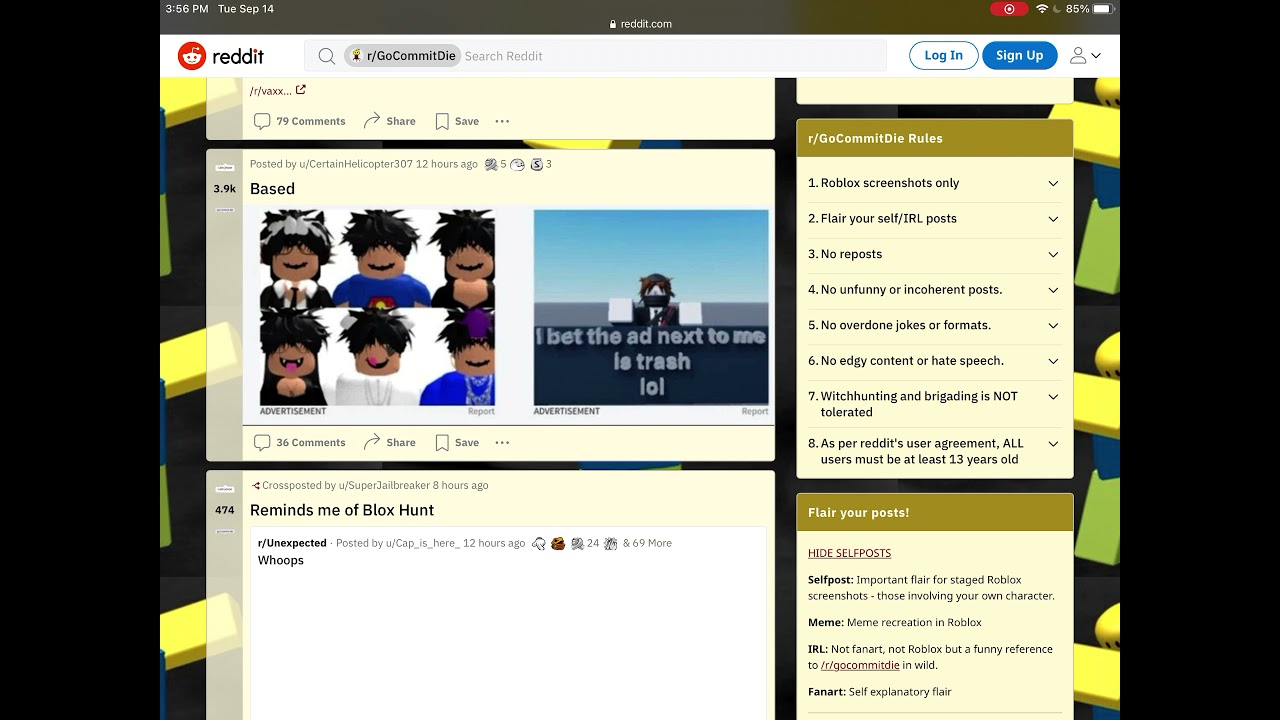Open the user account dropdown menu
Image resolution: width=1280 pixels, height=720 pixels.
[1085, 56]
